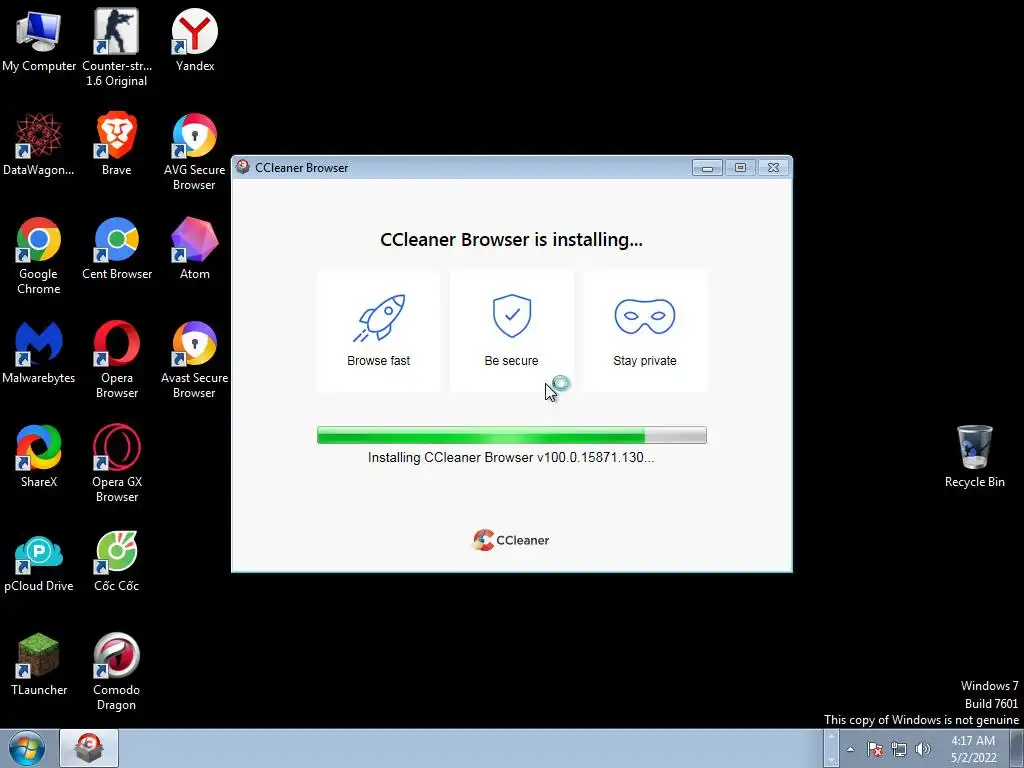The width and height of the screenshot is (1024, 768).
Task: Click the installation progress bar
Action: [x=511, y=435]
